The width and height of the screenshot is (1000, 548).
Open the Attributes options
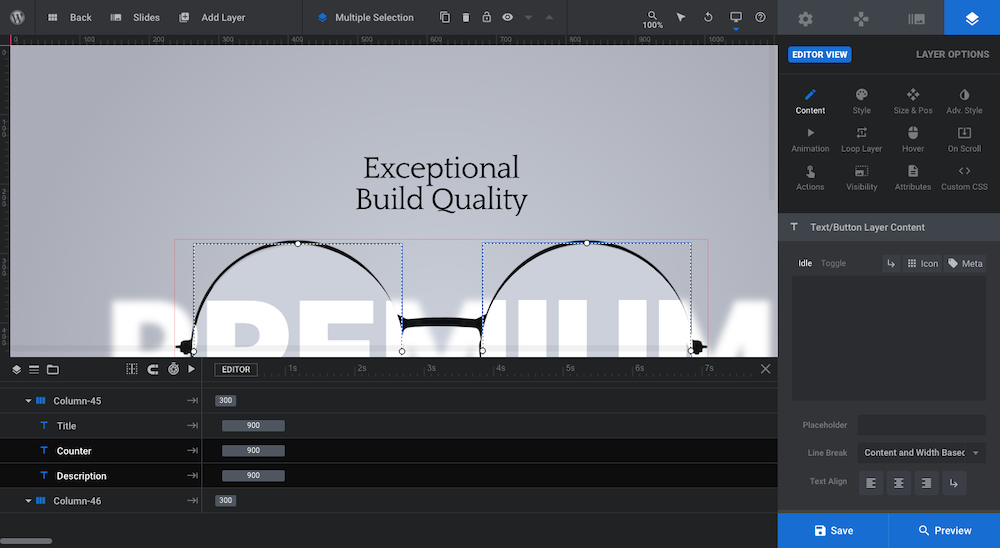pyautogui.click(x=913, y=178)
